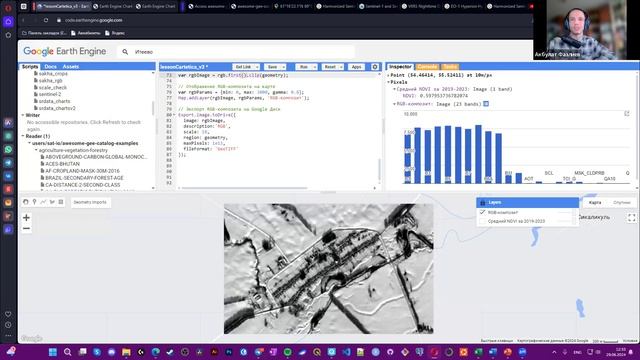Switch to the Assets tab
Image resolution: width=640 pixels, height=360 pixels.
click(x=71, y=67)
